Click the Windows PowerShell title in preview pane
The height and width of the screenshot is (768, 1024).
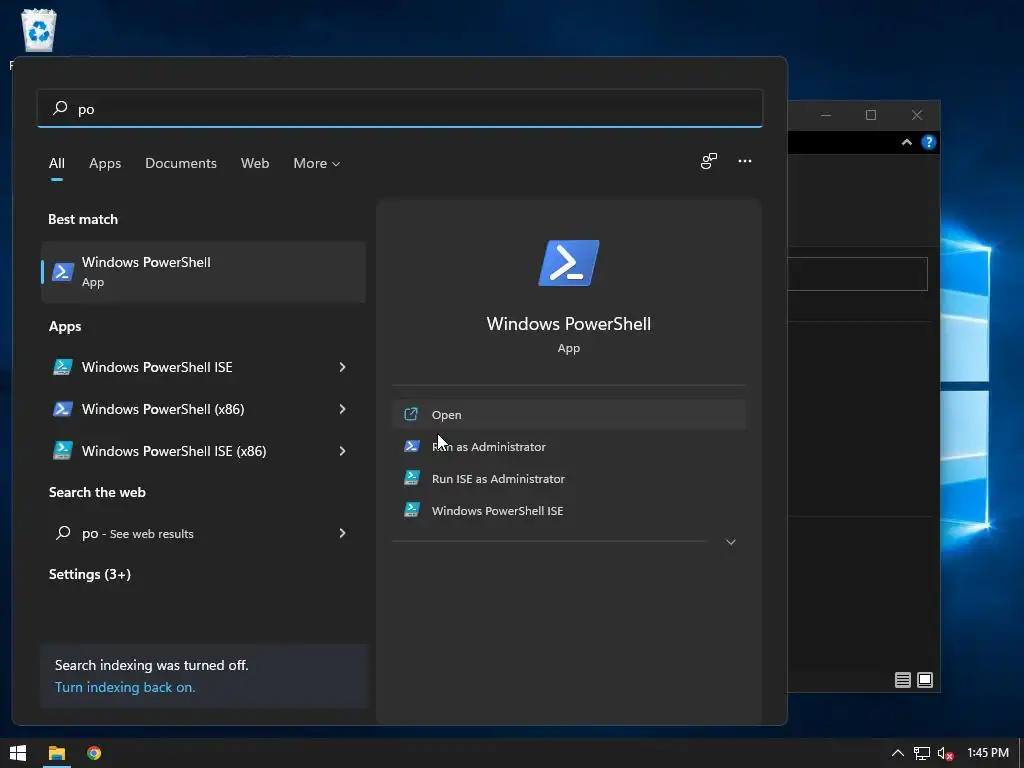click(568, 324)
